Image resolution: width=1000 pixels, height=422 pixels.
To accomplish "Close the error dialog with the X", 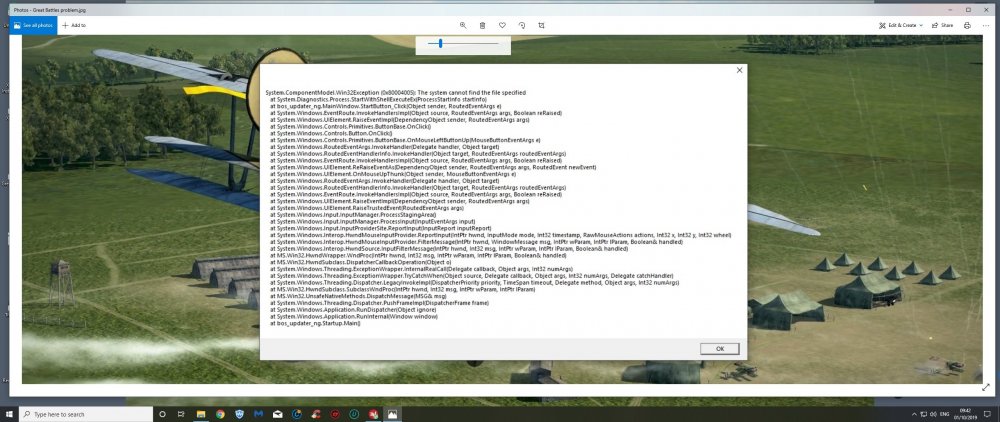I will coord(739,70).
